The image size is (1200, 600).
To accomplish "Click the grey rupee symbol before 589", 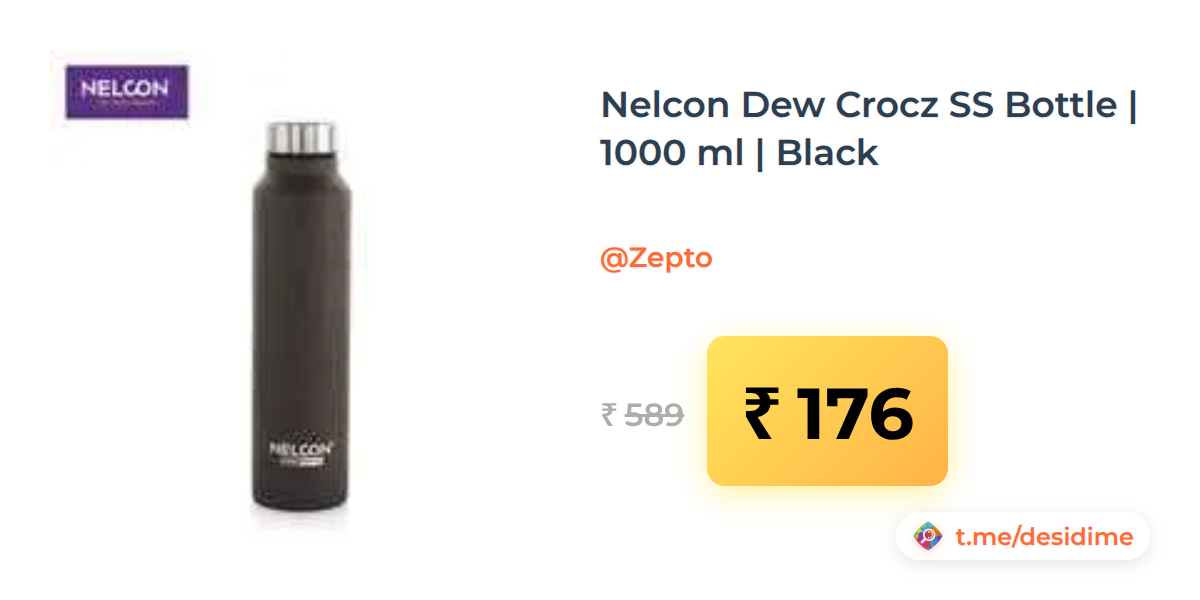I will tap(608, 414).
